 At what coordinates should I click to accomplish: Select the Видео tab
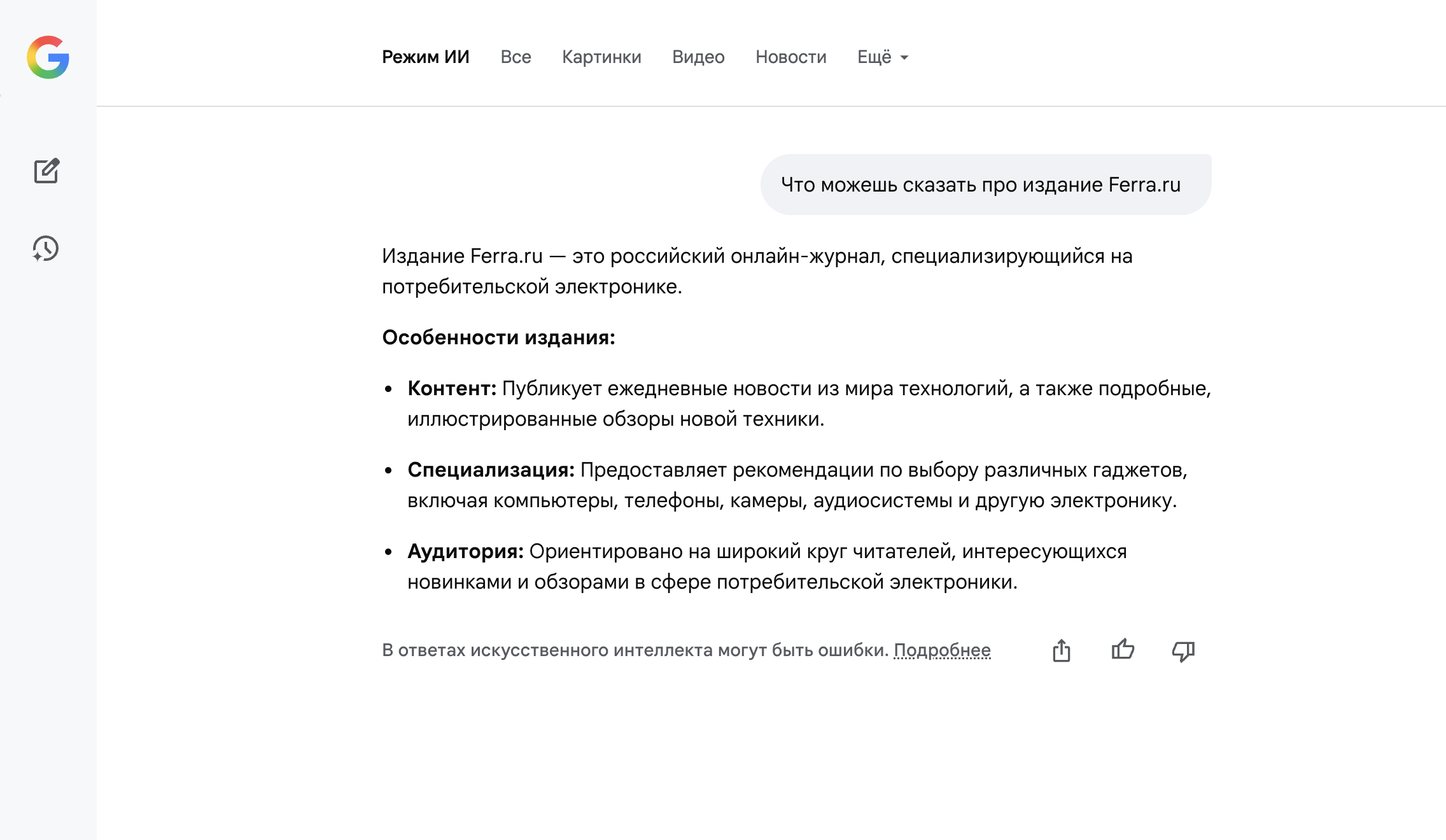click(x=698, y=57)
